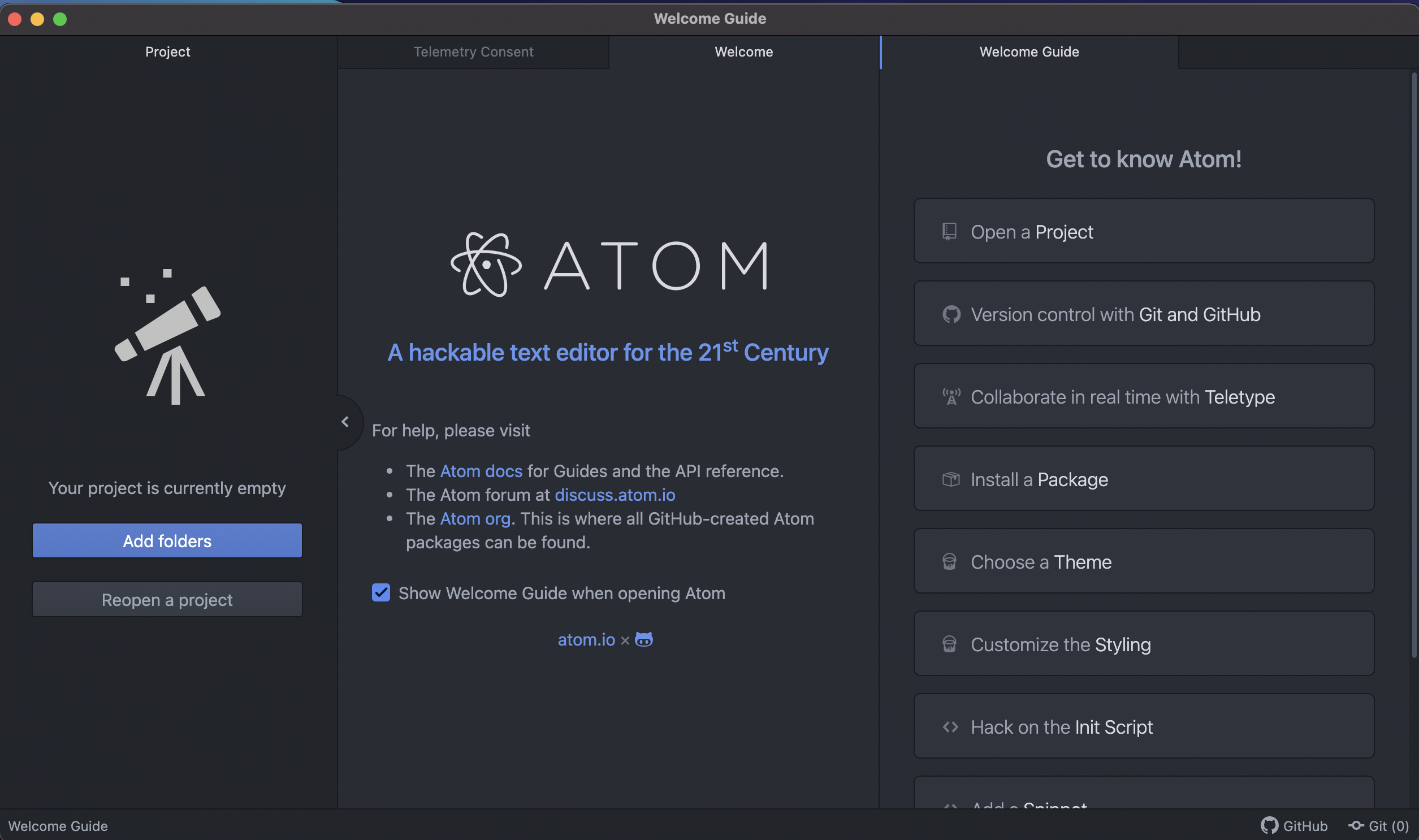Click the Add folders button

point(167,540)
